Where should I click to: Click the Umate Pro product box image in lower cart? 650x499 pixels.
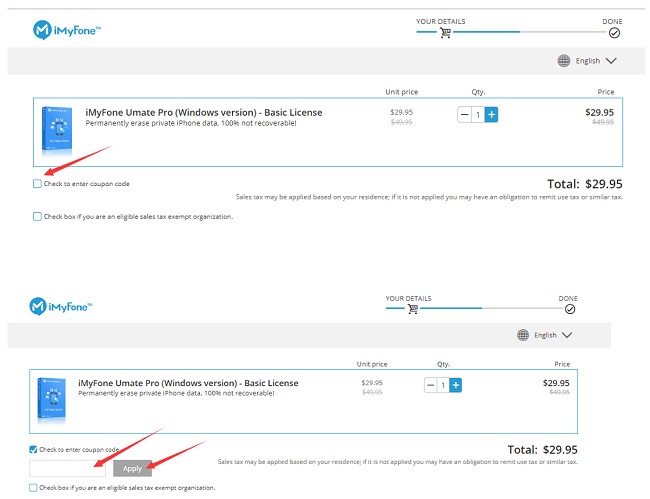pos(51,400)
